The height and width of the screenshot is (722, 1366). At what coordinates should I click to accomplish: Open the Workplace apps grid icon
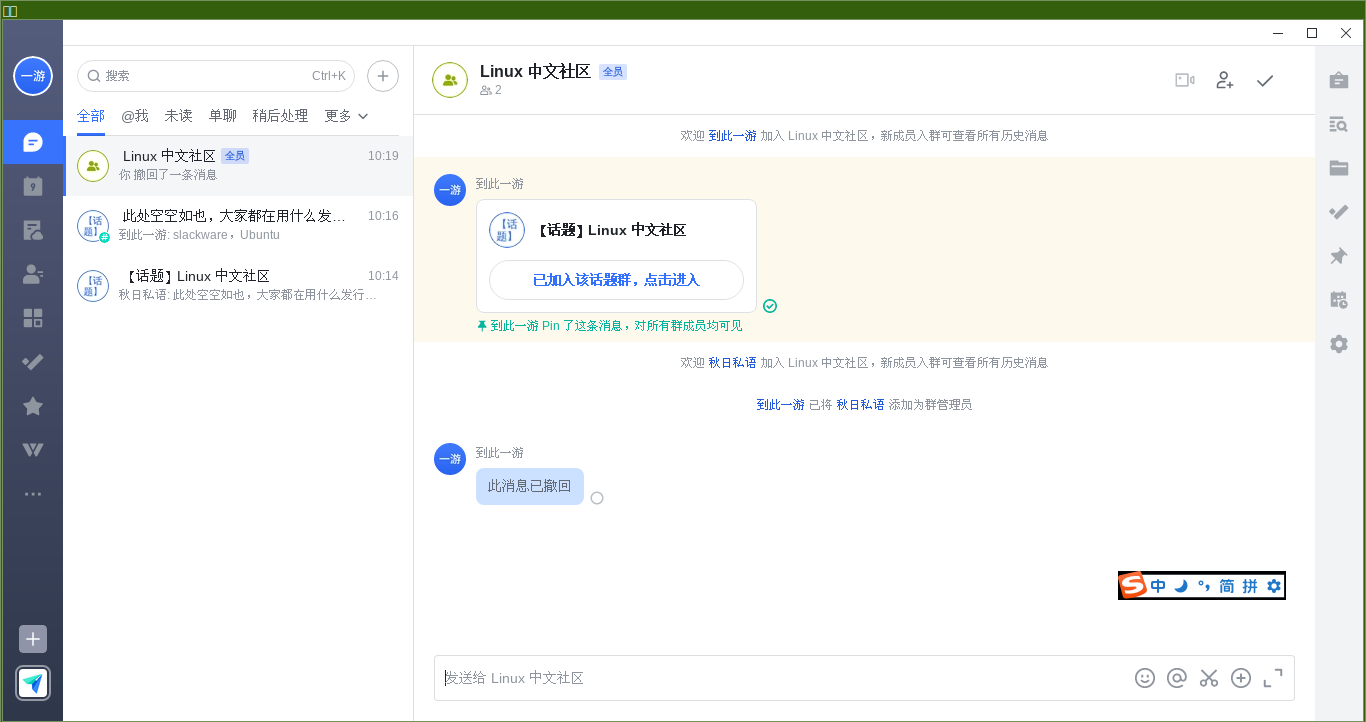point(32,318)
